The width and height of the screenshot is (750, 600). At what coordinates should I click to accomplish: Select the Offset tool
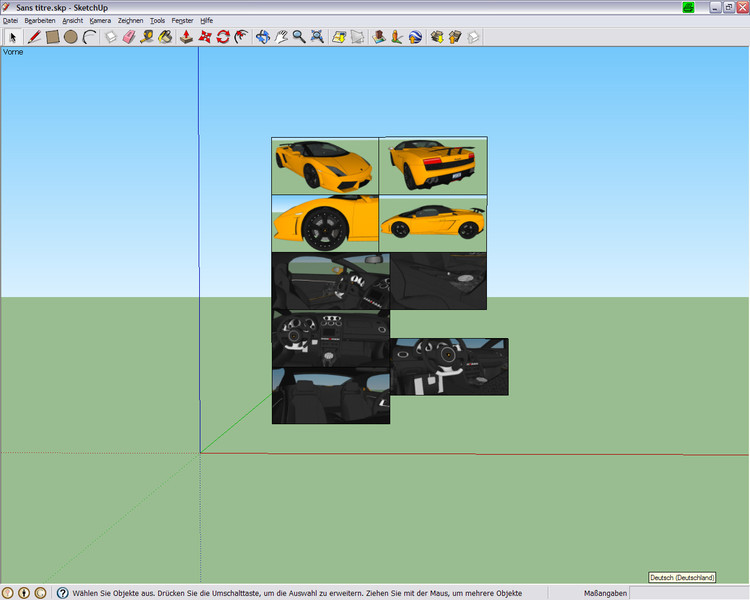click(x=241, y=37)
